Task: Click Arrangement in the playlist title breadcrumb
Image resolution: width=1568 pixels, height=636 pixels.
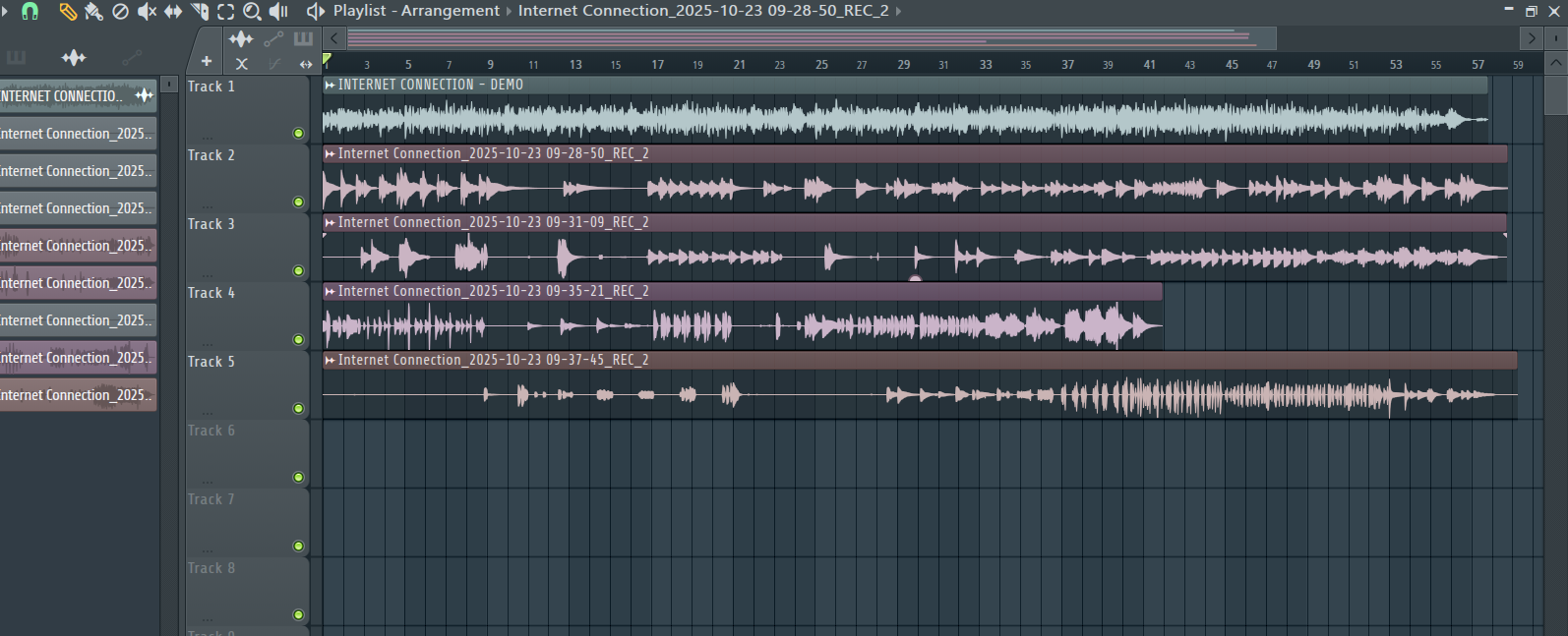Action: tap(450, 11)
